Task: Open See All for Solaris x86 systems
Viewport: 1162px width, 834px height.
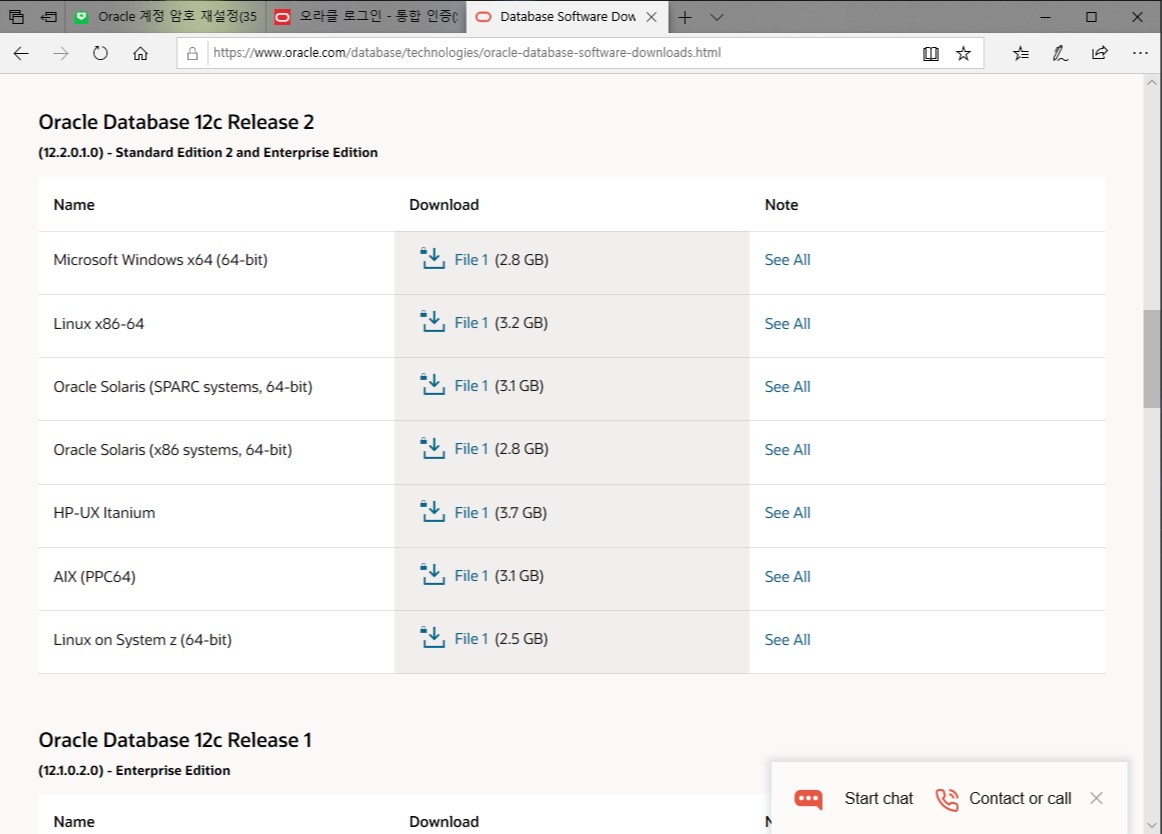Action: point(787,449)
